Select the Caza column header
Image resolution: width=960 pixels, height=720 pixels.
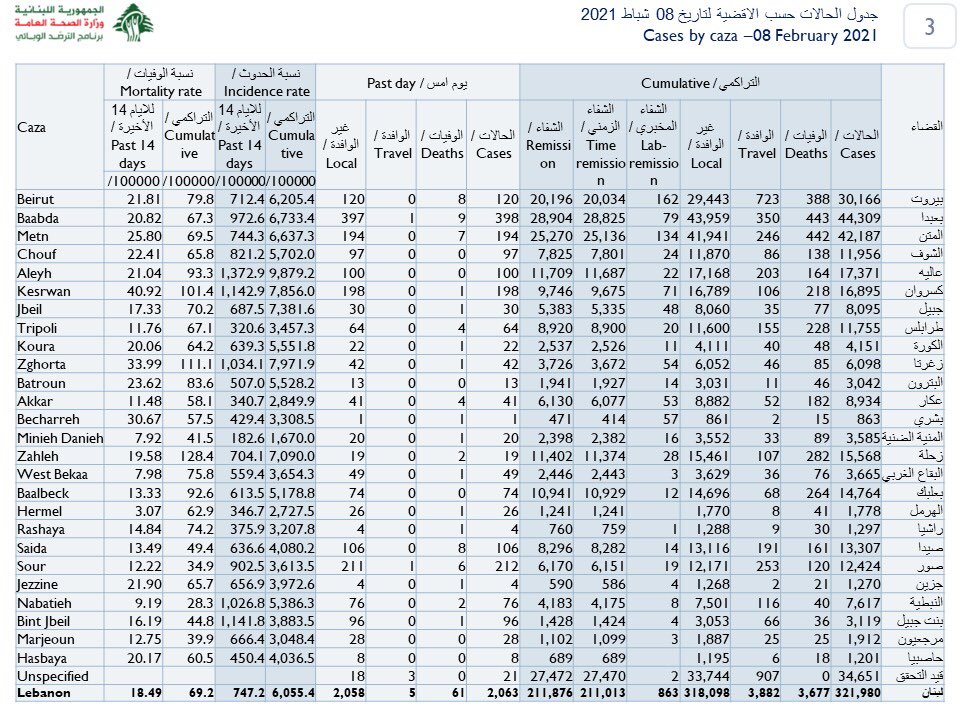point(32,128)
